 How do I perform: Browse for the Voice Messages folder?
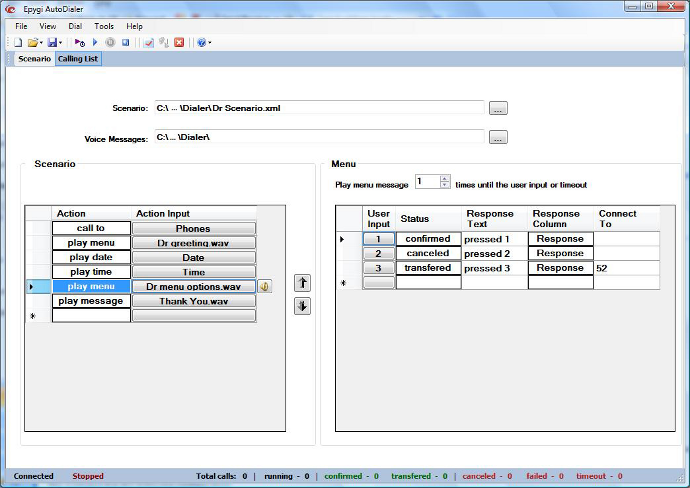point(498,137)
